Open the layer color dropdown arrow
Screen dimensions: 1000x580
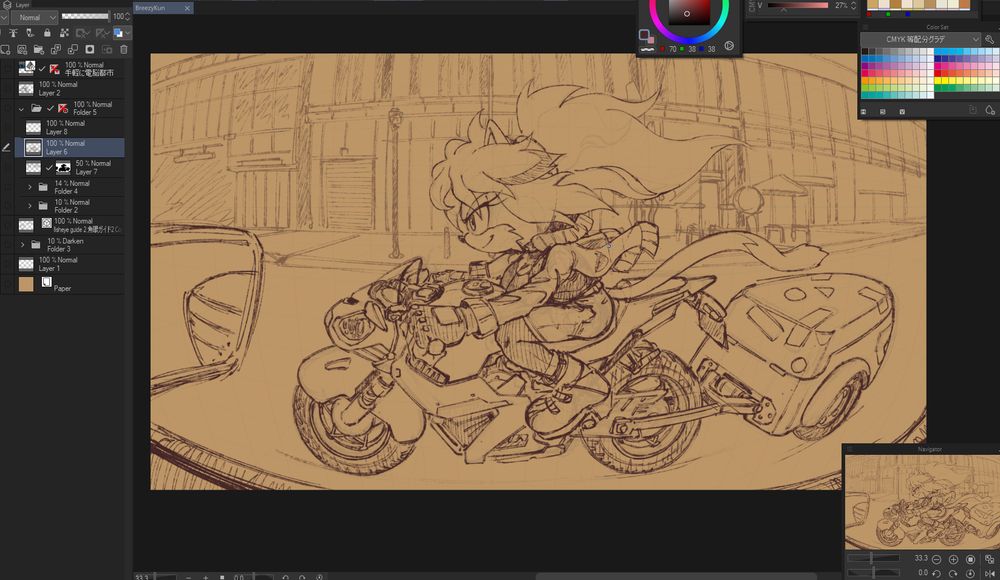click(x=128, y=33)
